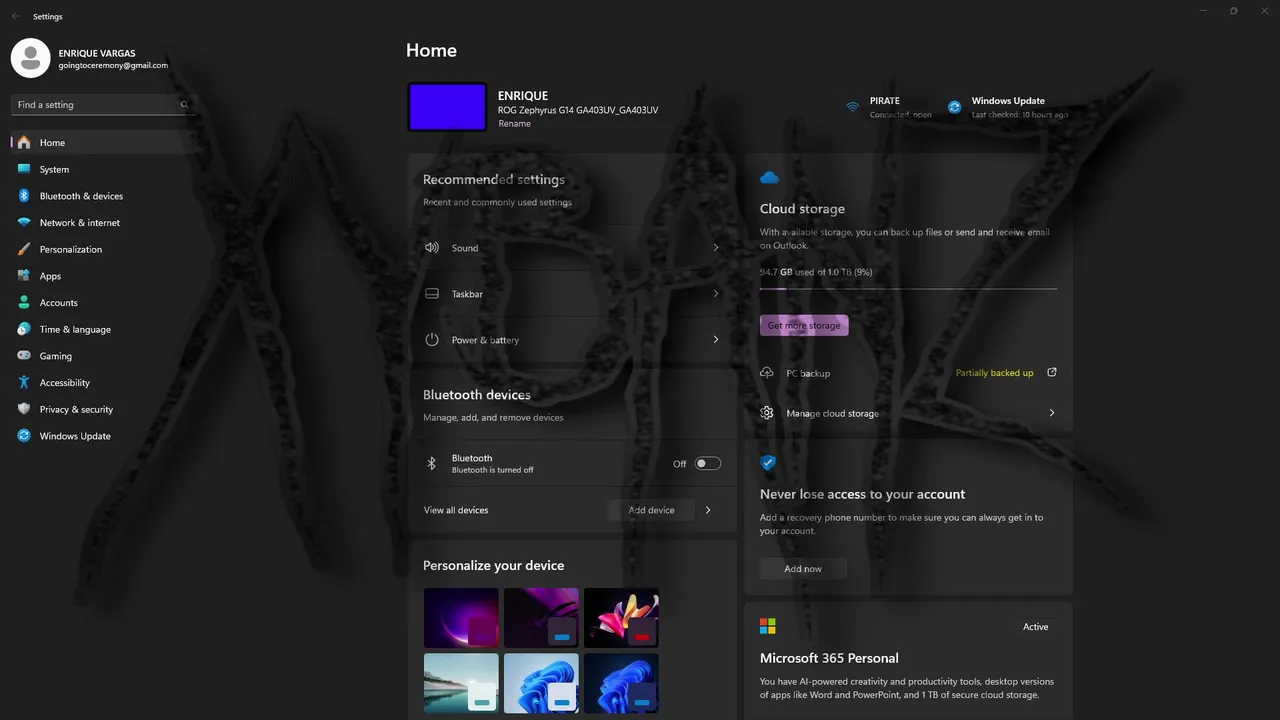
Task: Select the dark purple curve theme thumbnail
Action: (x=541, y=618)
